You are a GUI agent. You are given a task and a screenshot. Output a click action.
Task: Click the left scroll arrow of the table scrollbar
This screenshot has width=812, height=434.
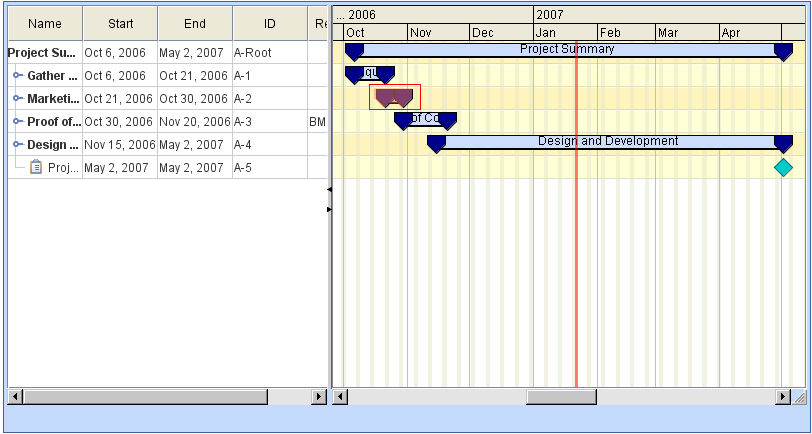(x=15, y=397)
